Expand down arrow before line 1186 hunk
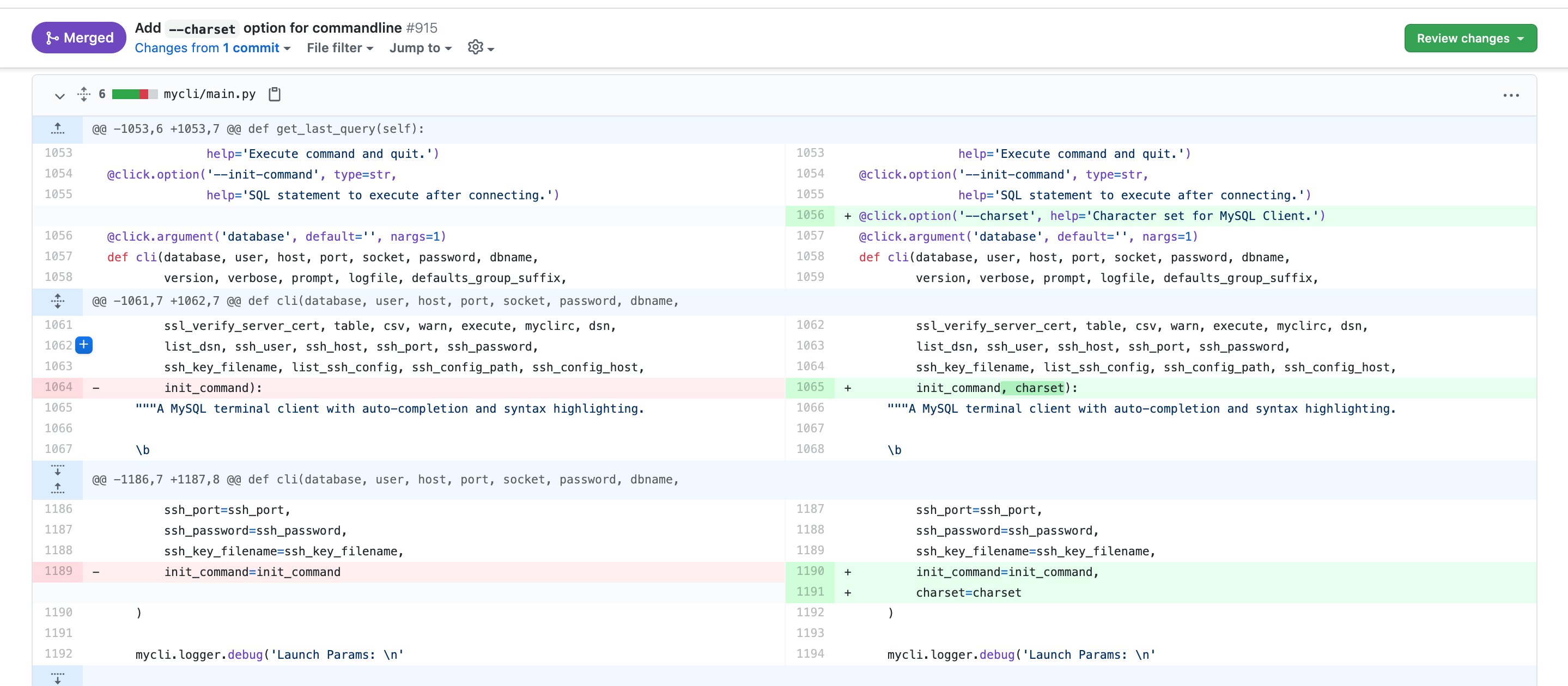The width and height of the screenshot is (1568, 686). (x=58, y=470)
